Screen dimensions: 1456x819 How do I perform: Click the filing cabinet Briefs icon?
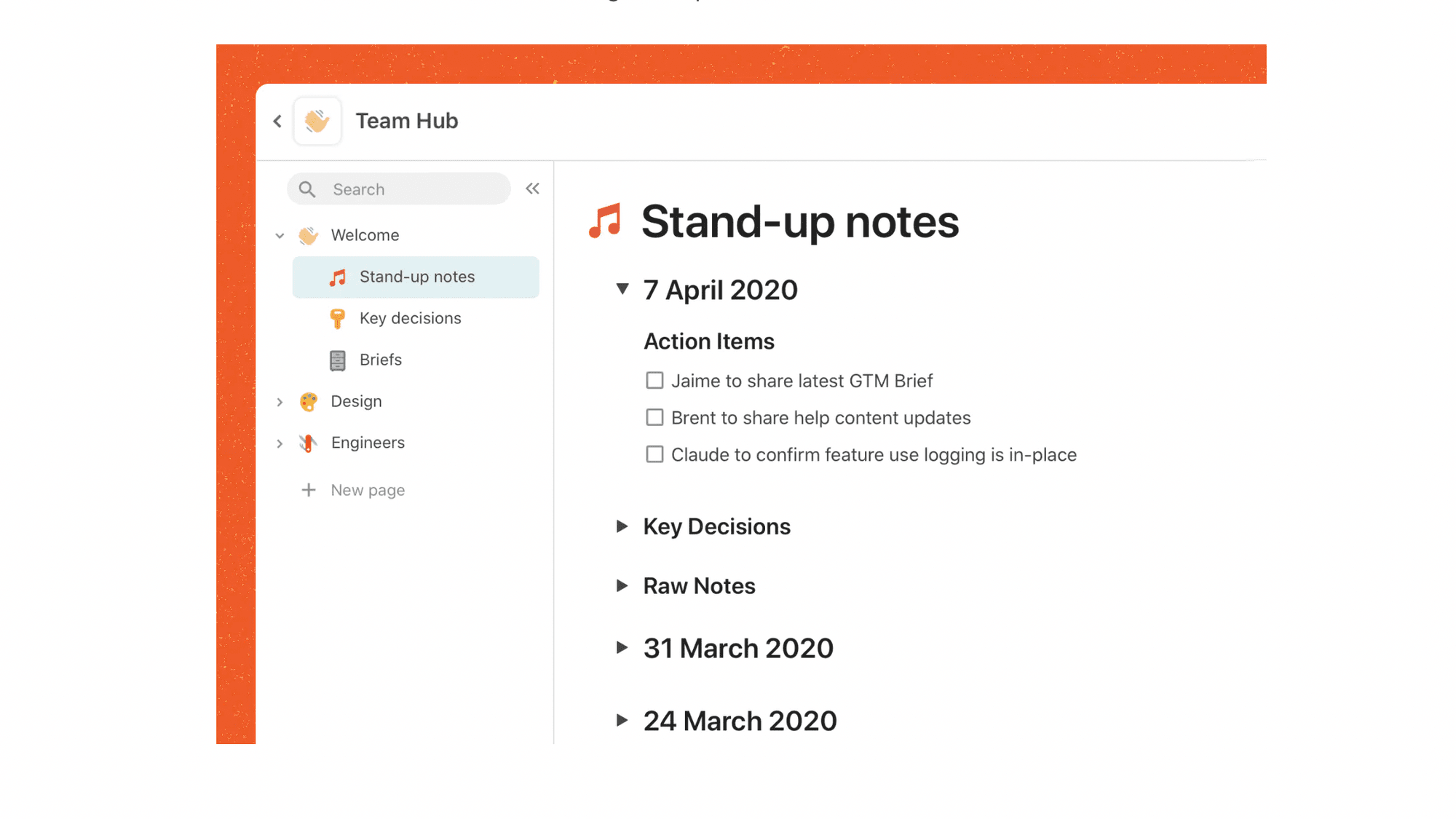pyautogui.click(x=337, y=360)
